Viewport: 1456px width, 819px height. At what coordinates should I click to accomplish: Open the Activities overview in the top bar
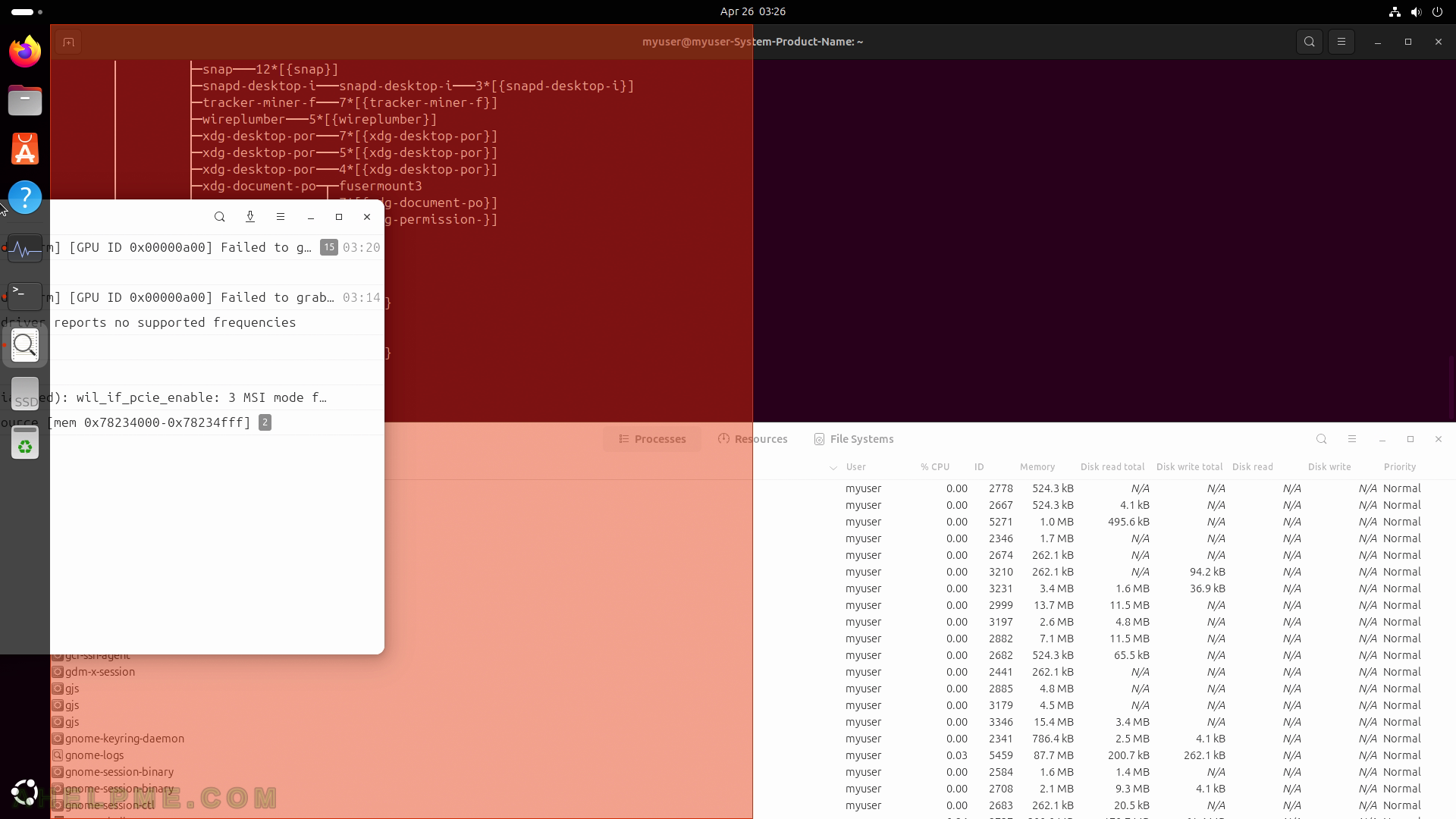[27, 11]
